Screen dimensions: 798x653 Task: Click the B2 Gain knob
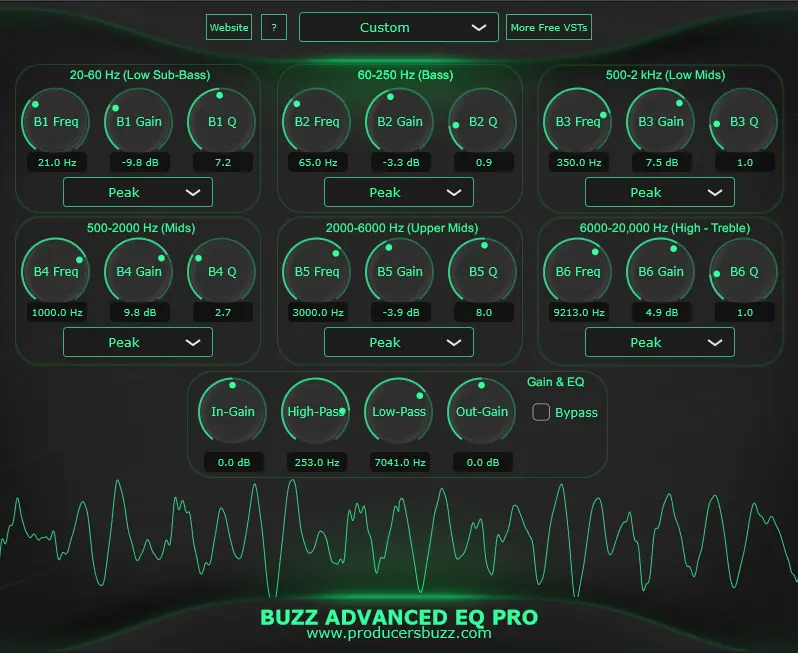point(400,122)
